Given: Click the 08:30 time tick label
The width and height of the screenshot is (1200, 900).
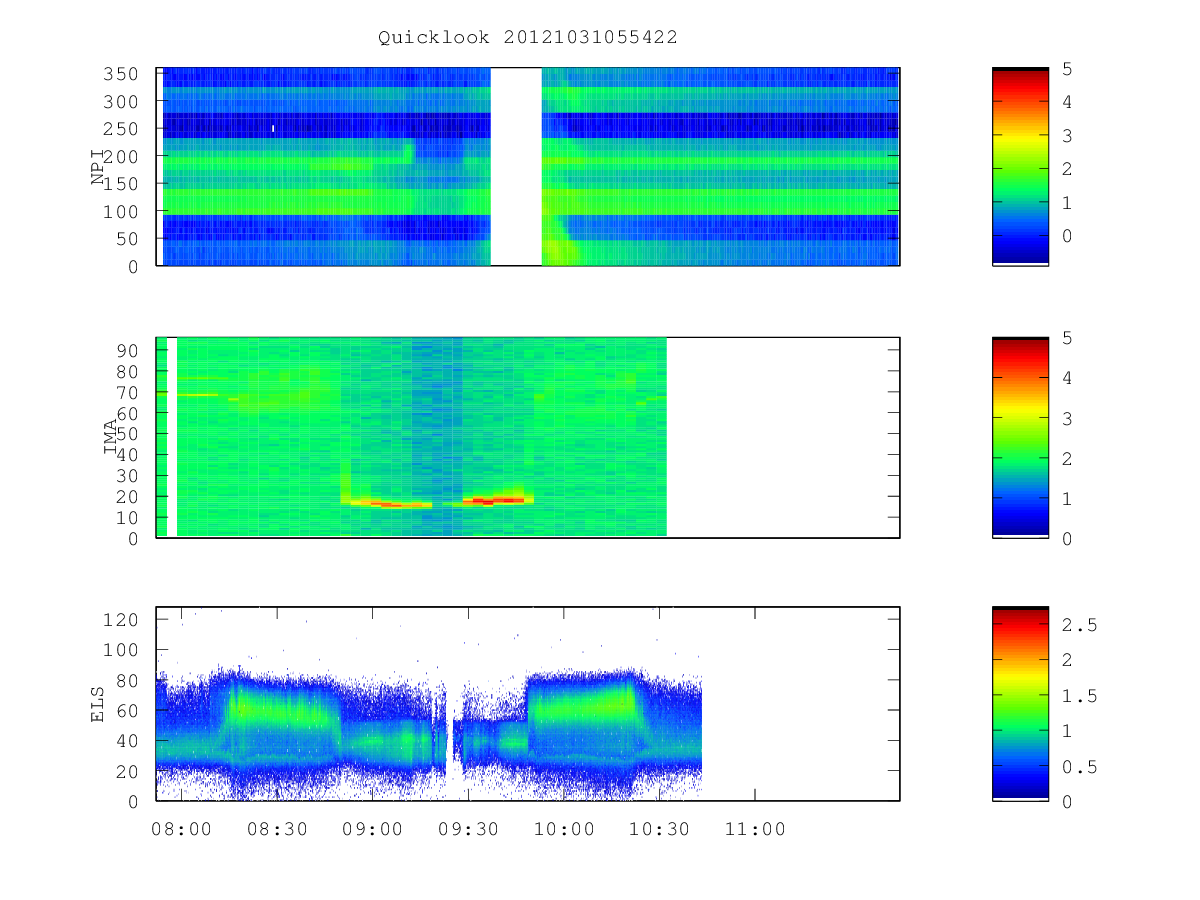Looking at the screenshot, I should pyautogui.click(x=276, y=829).
